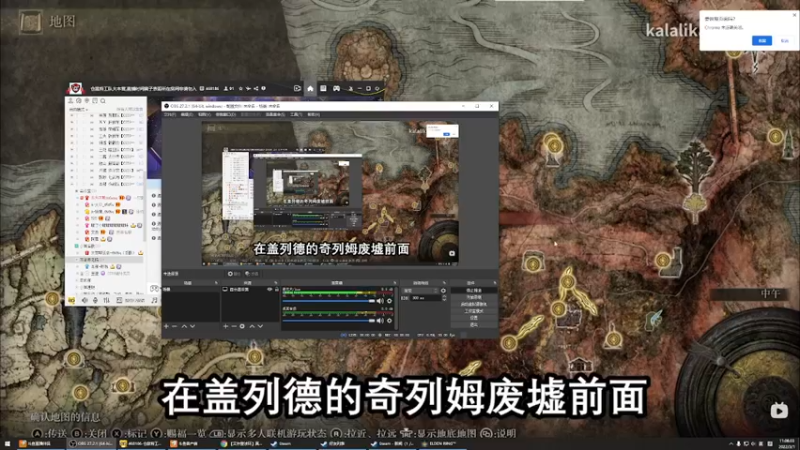Viewport: 800px width, 450px height.
Task: Open the 工具 menu in OBS
Action: tap(296, 115)
